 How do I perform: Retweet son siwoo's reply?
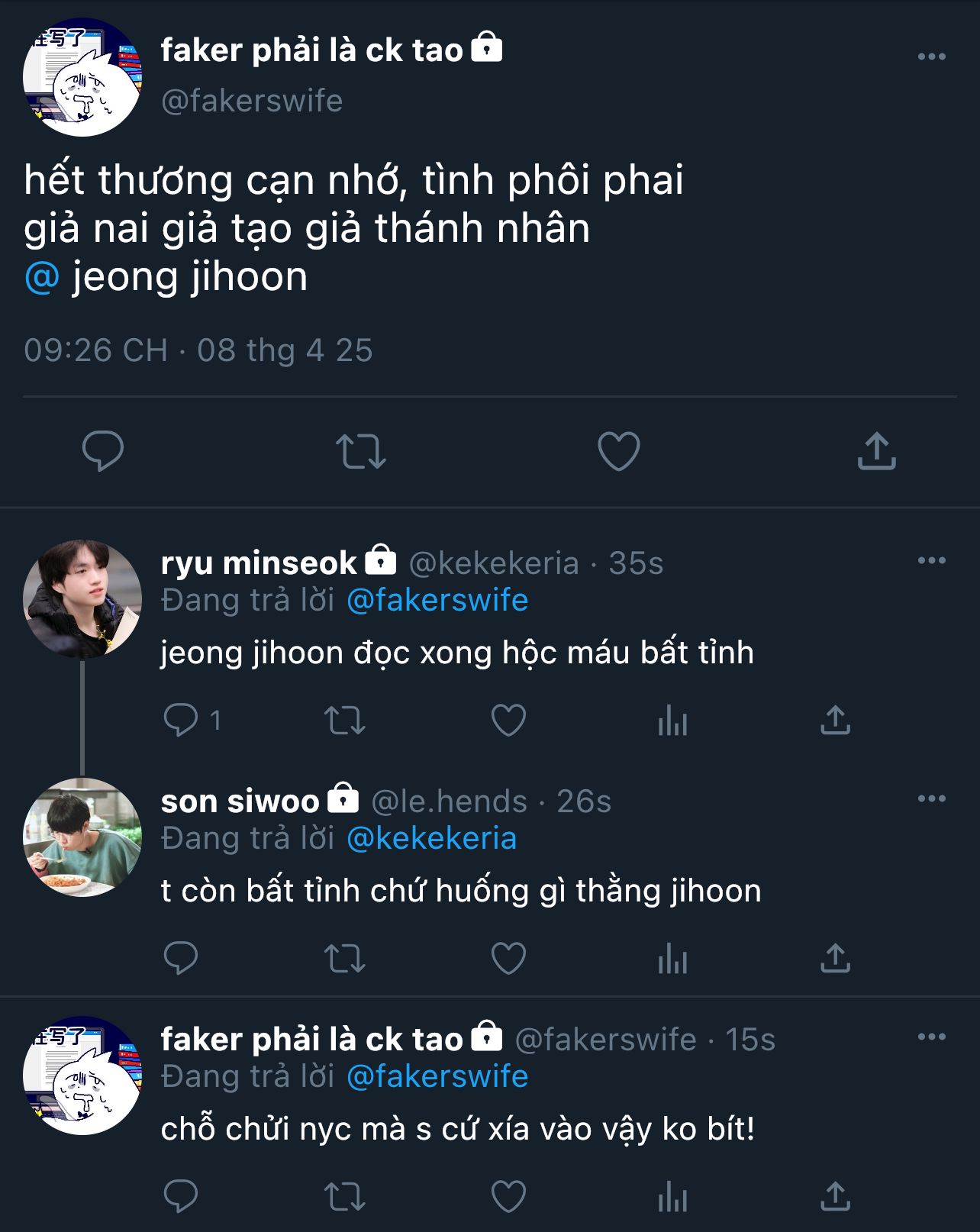click(x=345, y=958)
